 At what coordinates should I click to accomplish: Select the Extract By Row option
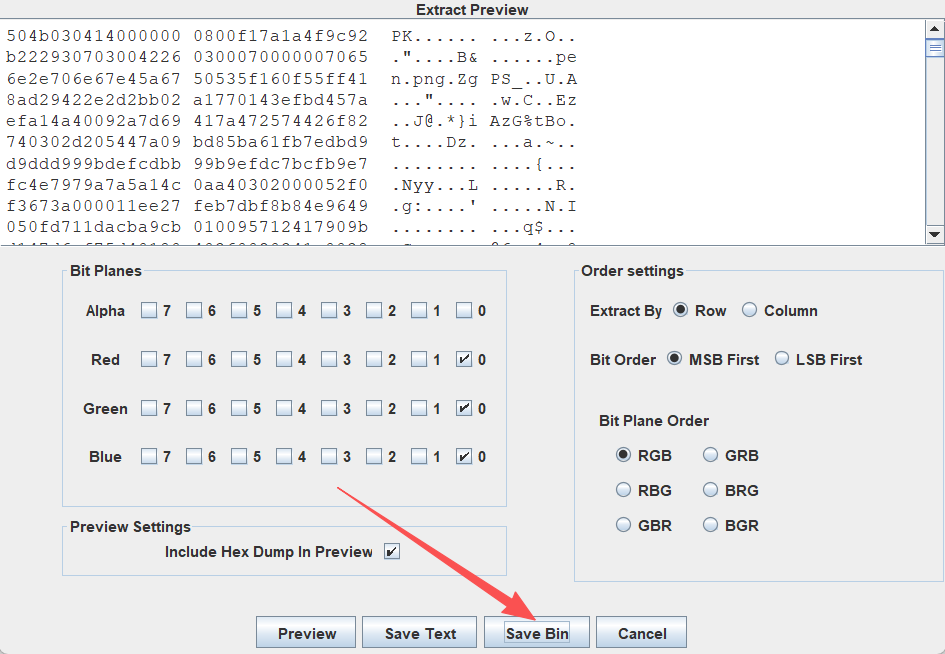[x=681, y=311]
